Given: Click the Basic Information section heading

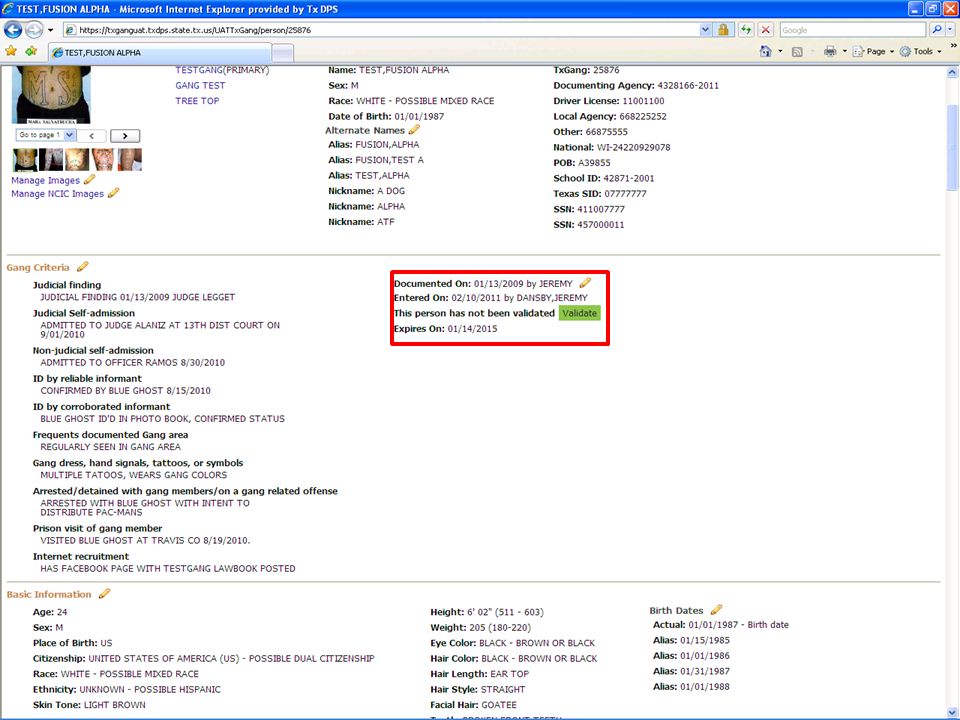Looking at the screenshot, I should [49, 594].
